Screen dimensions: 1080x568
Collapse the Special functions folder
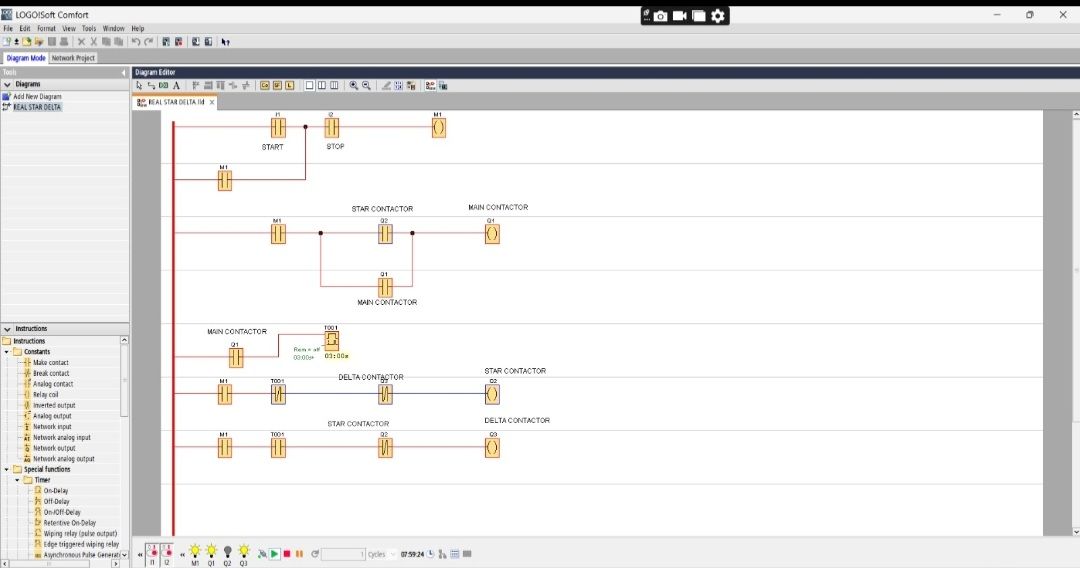point(7,470)
